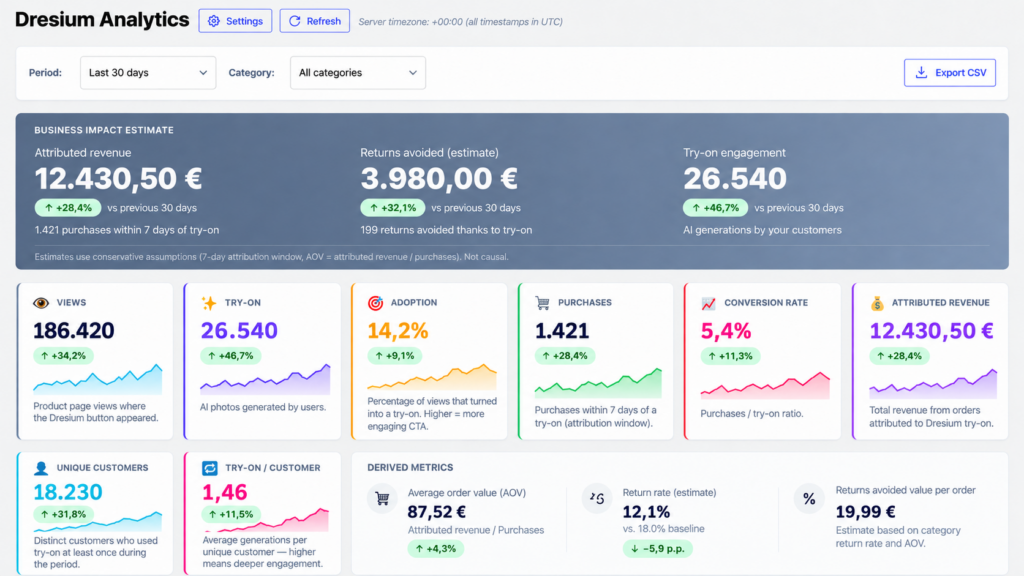Click the eye icon on Views card
1024x576 pixels.
41,302
